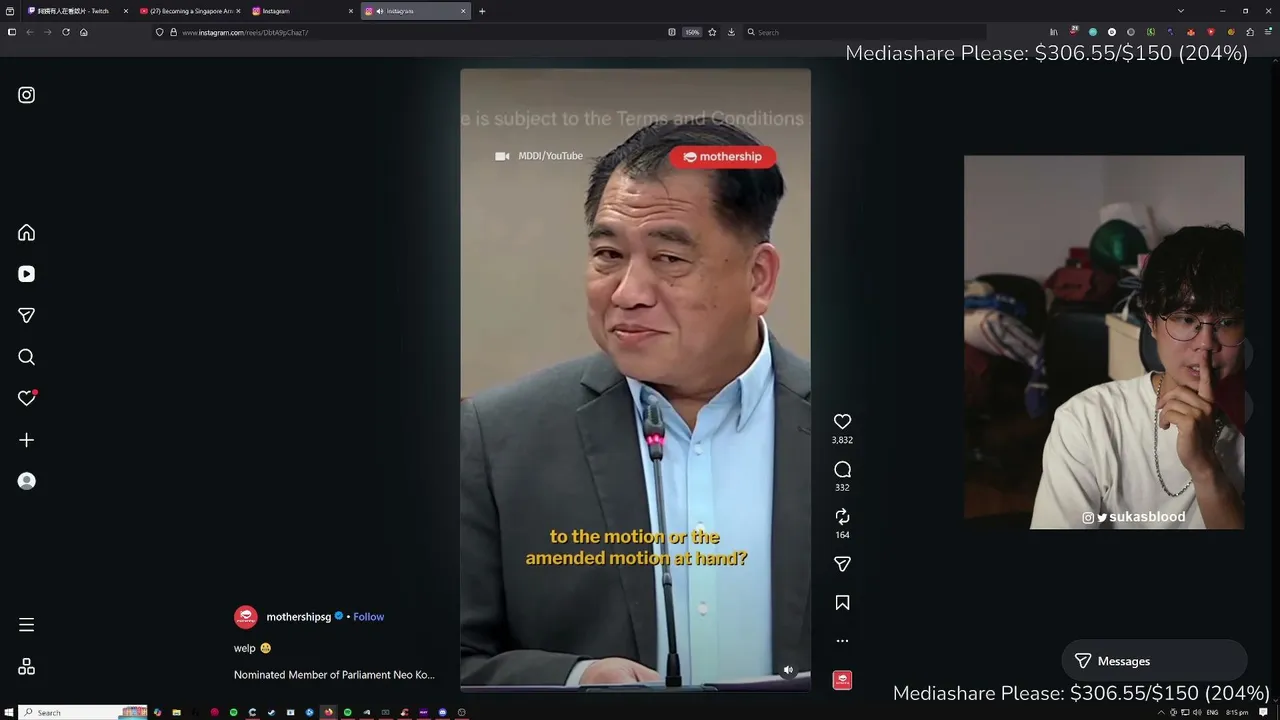The image size is (1280, 720).
Task: Open the Instagram logo home link
Action: (27, 95)
